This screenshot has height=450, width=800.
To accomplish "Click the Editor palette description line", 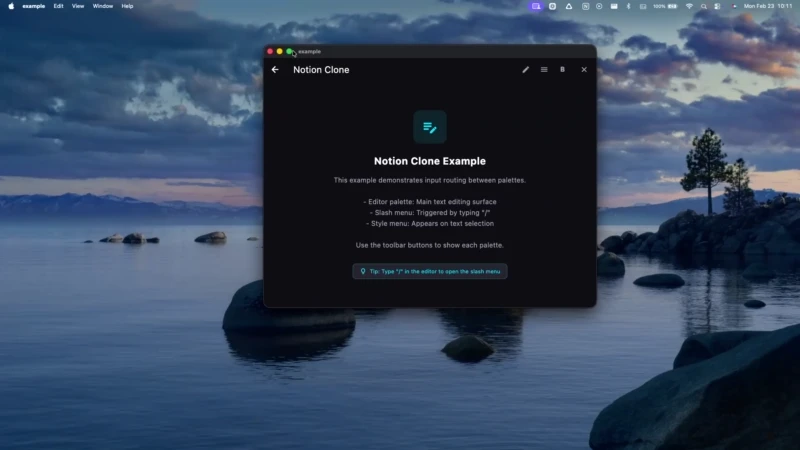I will point(430,202).
